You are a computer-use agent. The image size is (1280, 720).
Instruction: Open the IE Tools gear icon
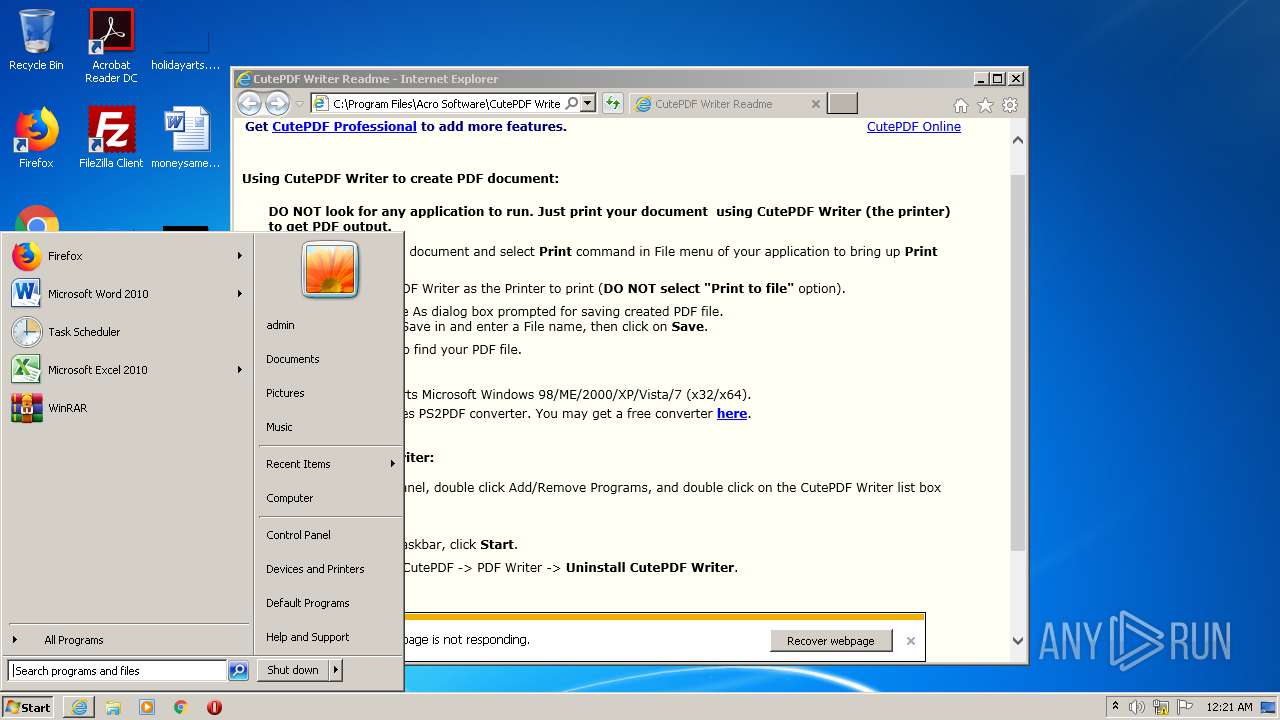coord(1010,105)
